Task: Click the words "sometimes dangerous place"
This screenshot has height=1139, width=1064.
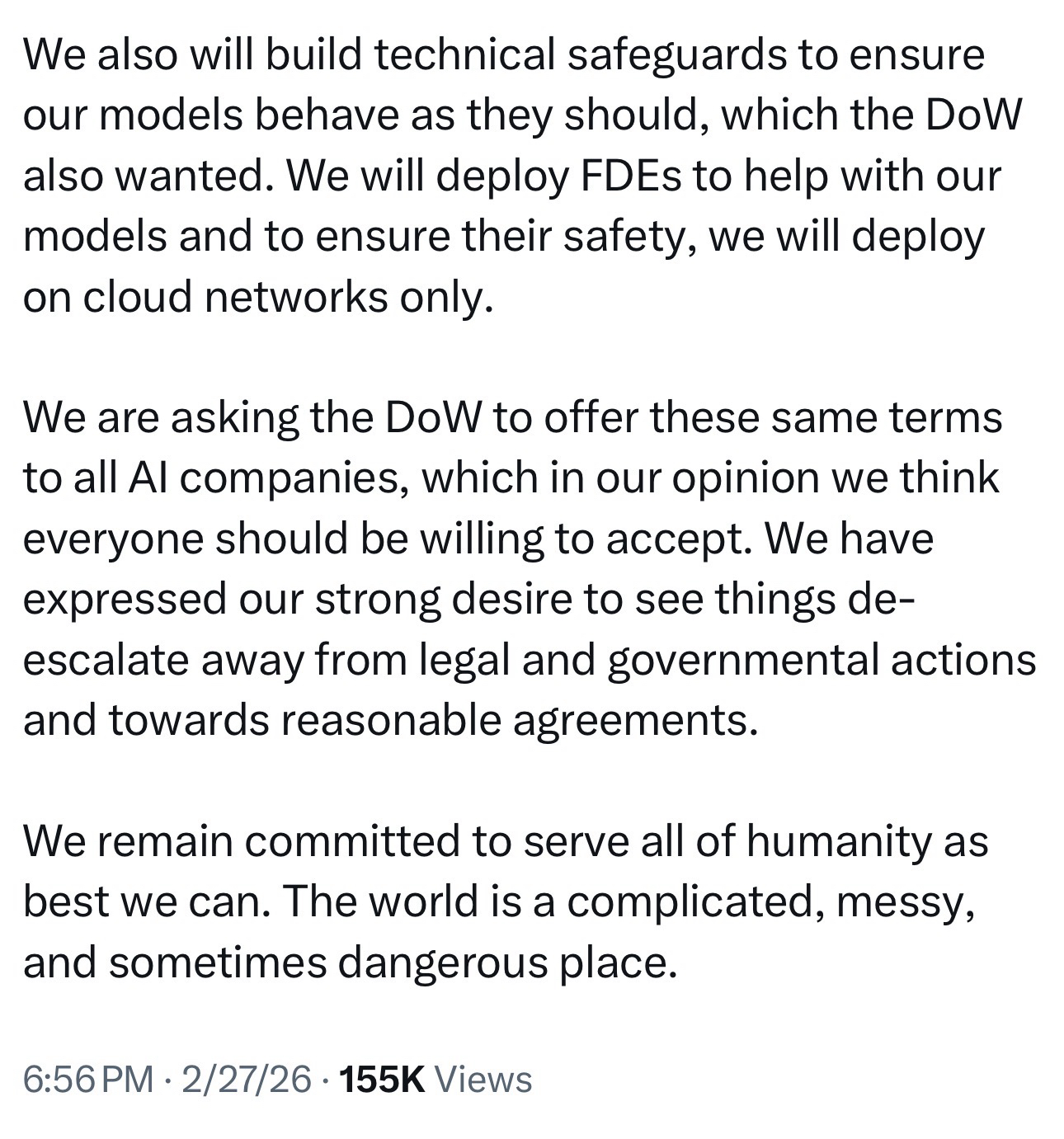Action: pyautogui.click(x=392, y=963)
